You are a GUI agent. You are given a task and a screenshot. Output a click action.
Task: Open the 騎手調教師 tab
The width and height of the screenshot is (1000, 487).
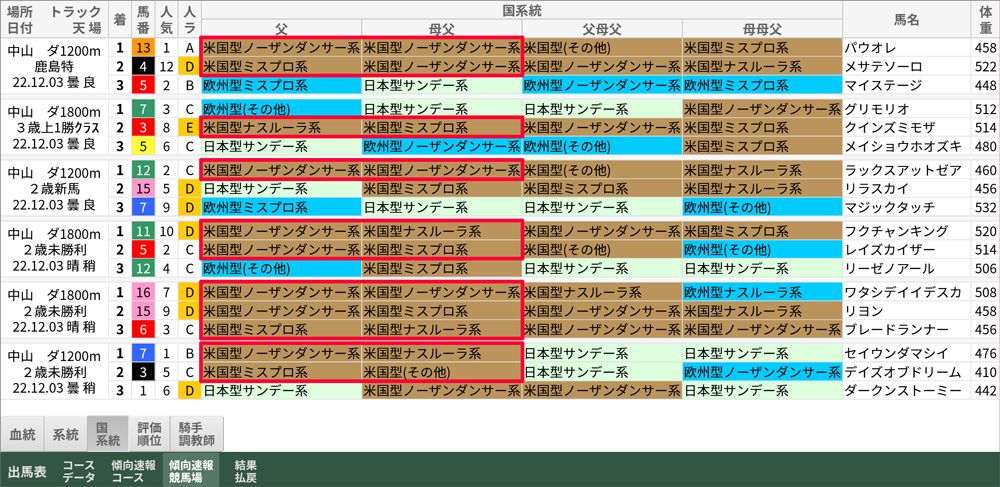click(x=196, y=434)
